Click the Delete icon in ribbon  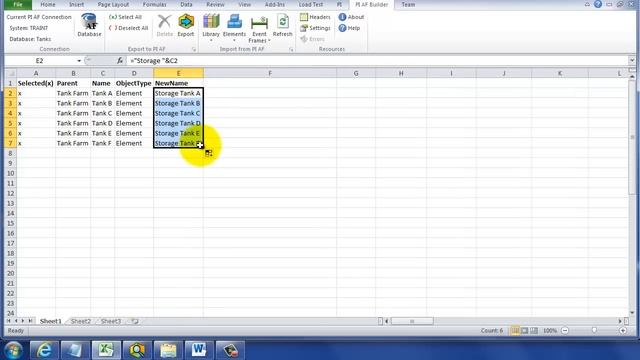click(164, 25)
